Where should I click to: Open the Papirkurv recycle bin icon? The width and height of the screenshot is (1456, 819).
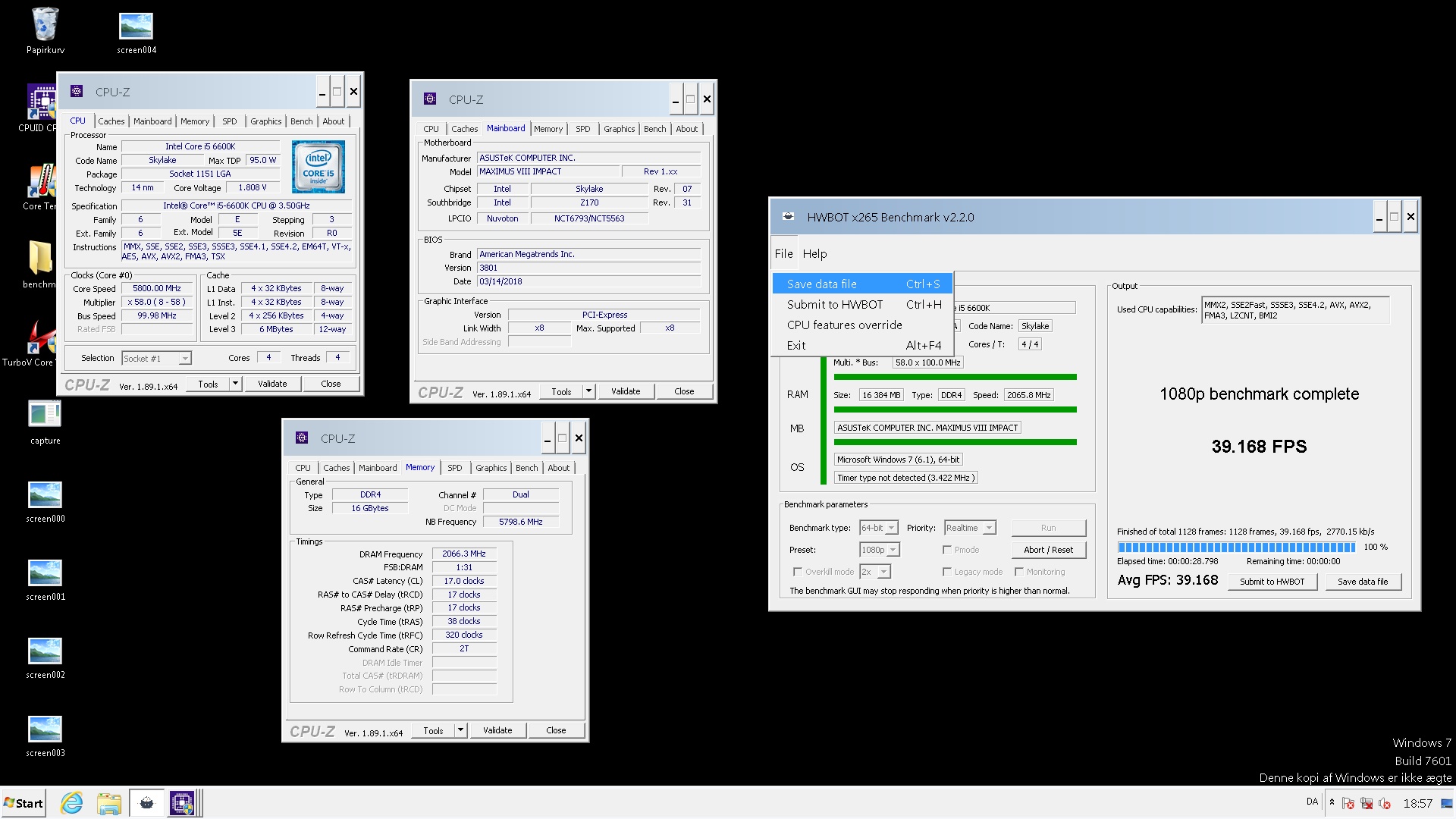(x=45, y=30)
